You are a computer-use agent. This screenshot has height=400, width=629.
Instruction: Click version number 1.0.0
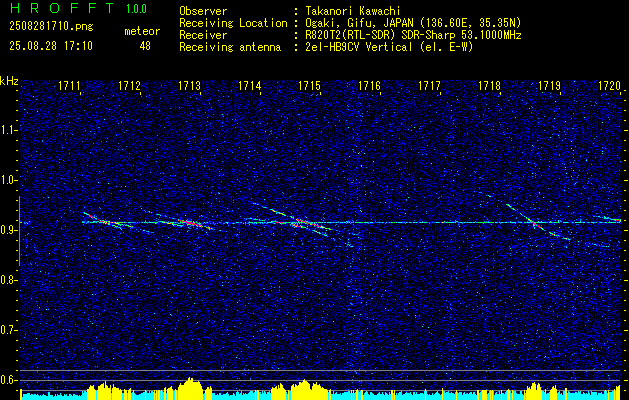coord(136,9)
